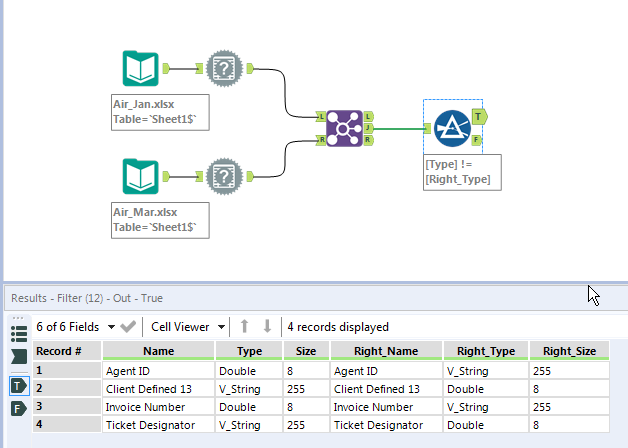
Task: Click the Filter tool F output anchor
Action: (x=476, y=140)
